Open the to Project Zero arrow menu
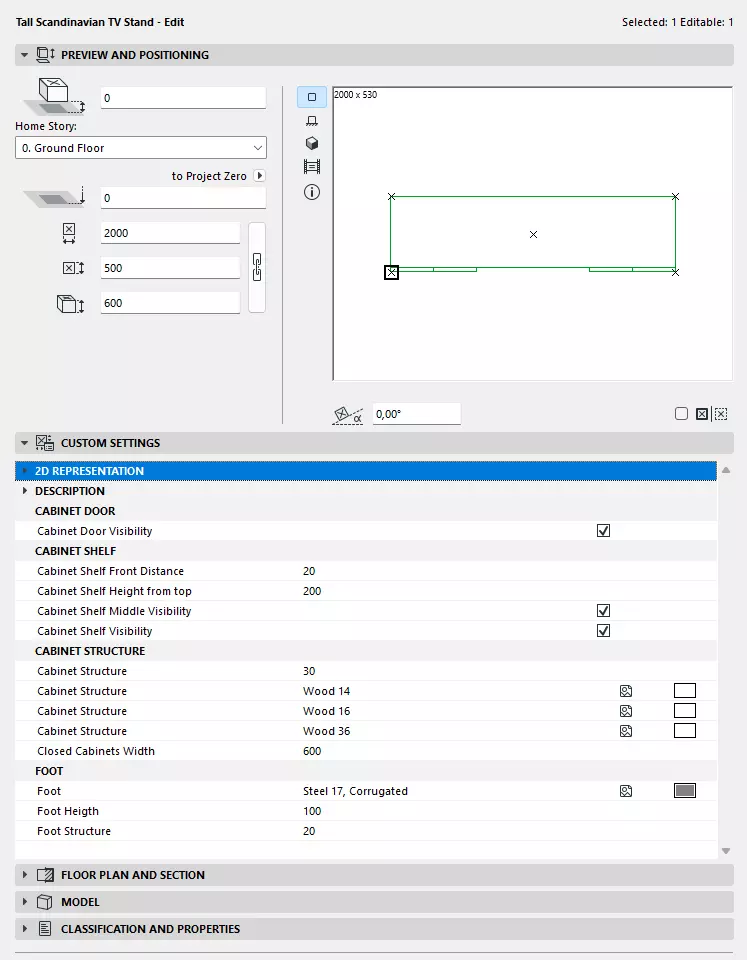The image size is (747, 960). [x=260, y=176]
